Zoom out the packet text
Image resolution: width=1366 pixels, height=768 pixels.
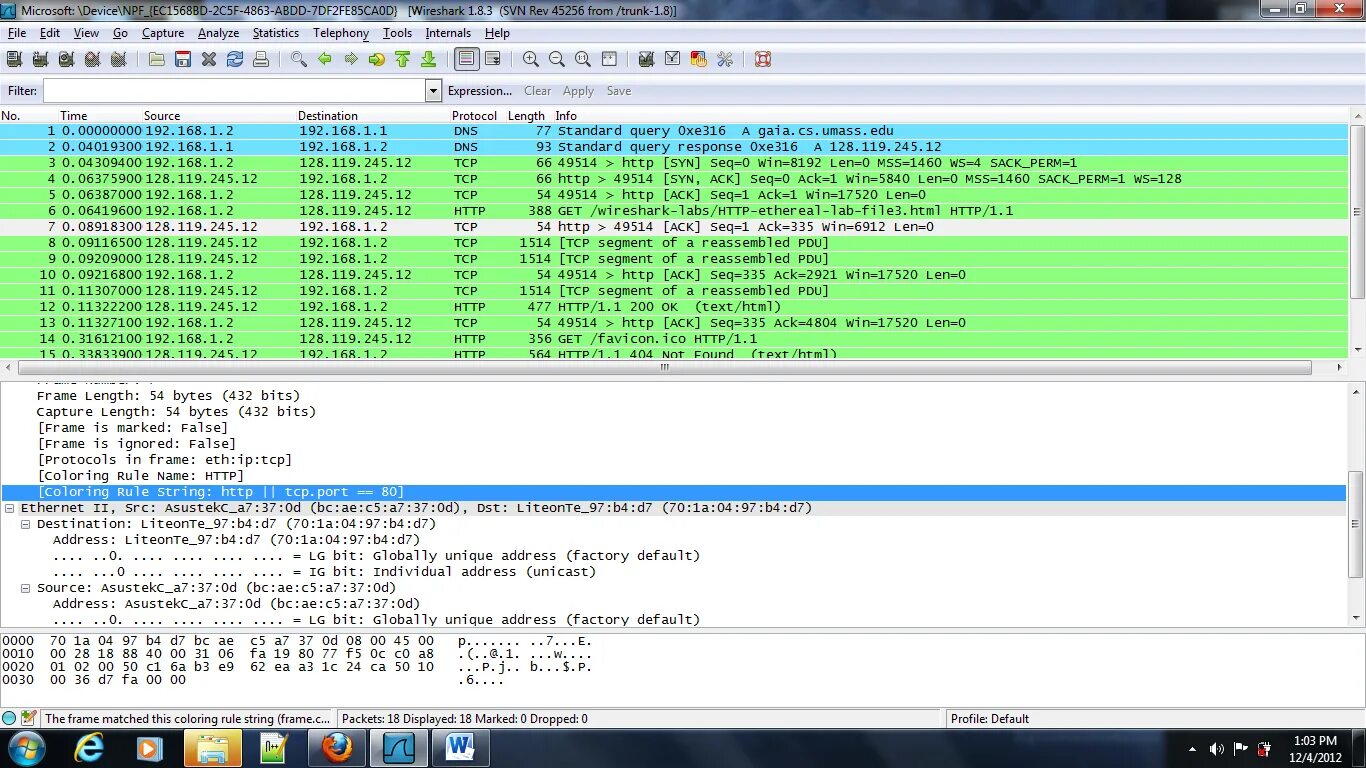pos(557,60)
